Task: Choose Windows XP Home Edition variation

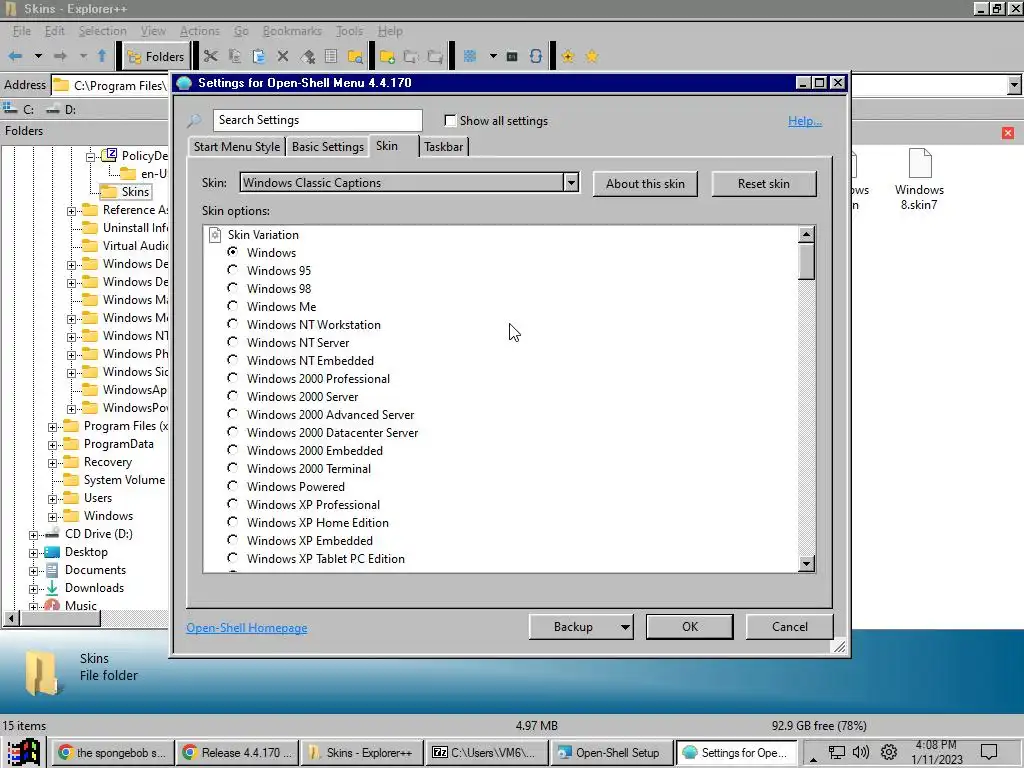Action: (232, 522)
